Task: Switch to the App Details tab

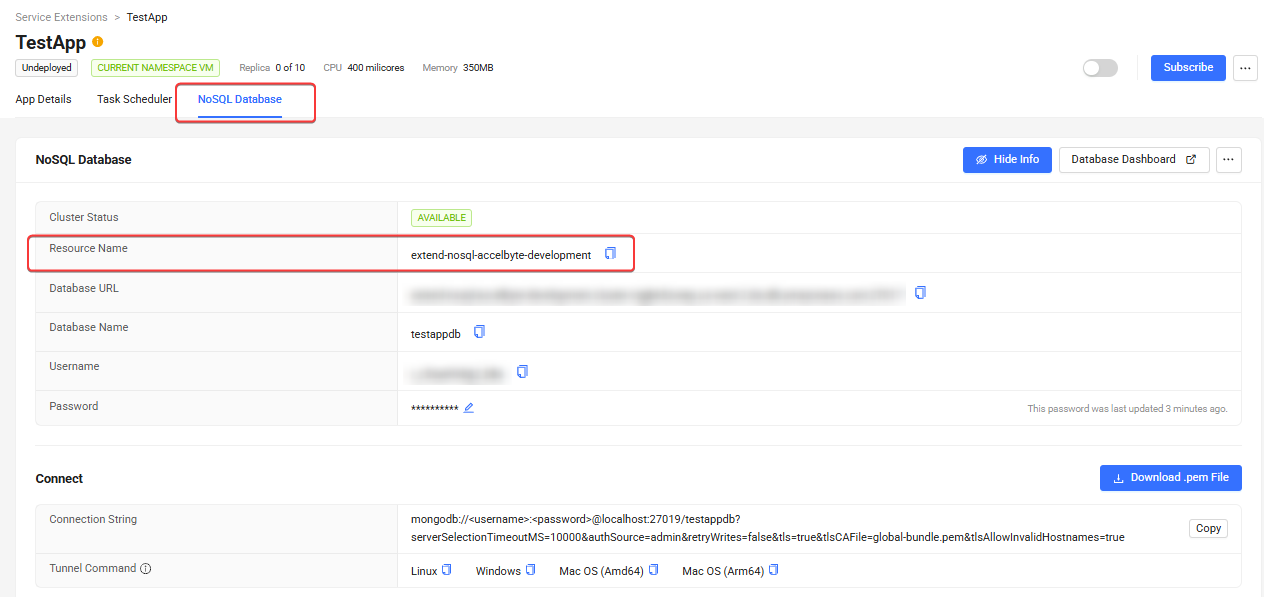Action: point(44,100)
